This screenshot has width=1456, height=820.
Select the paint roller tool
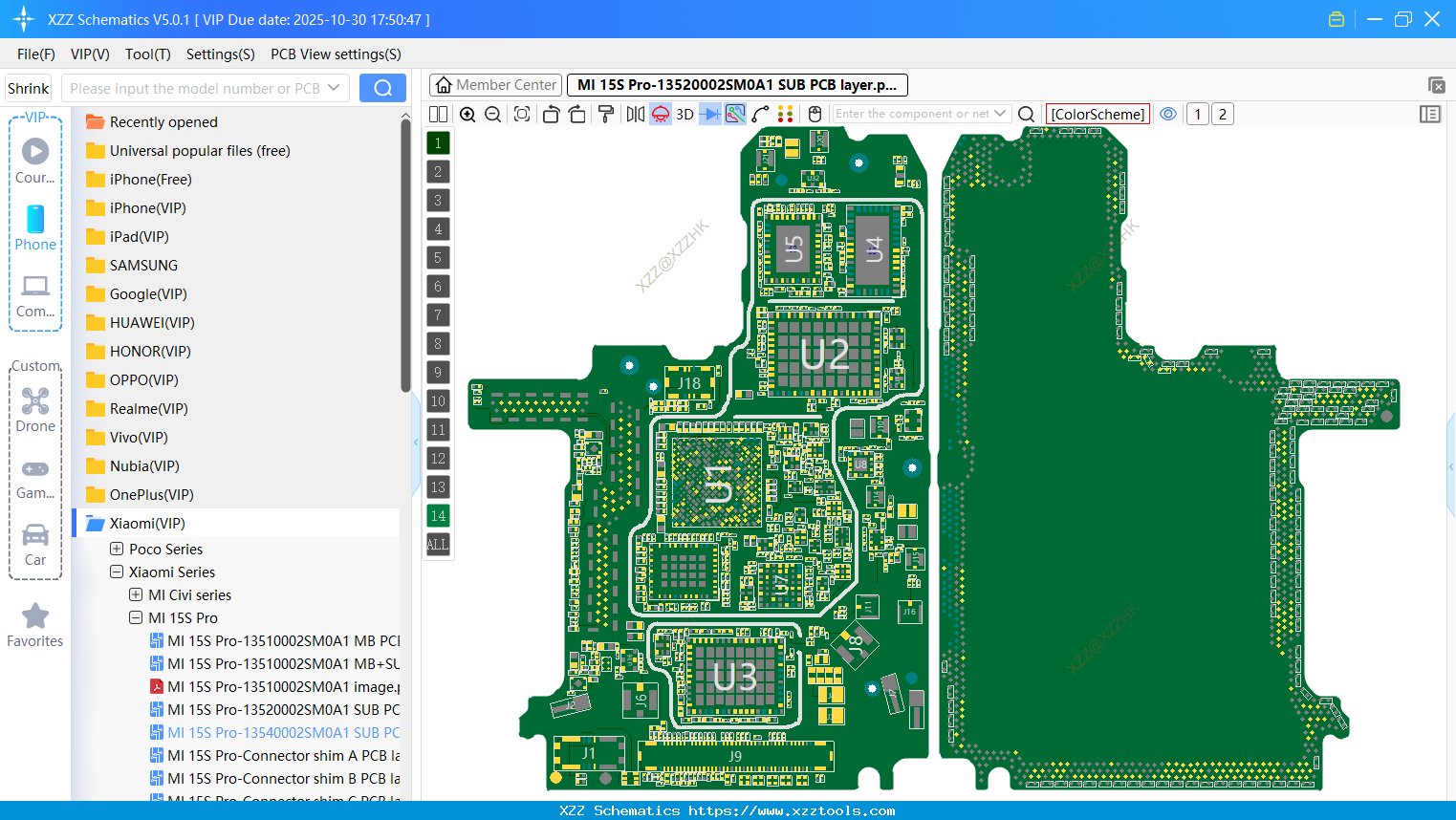[606, 114]
